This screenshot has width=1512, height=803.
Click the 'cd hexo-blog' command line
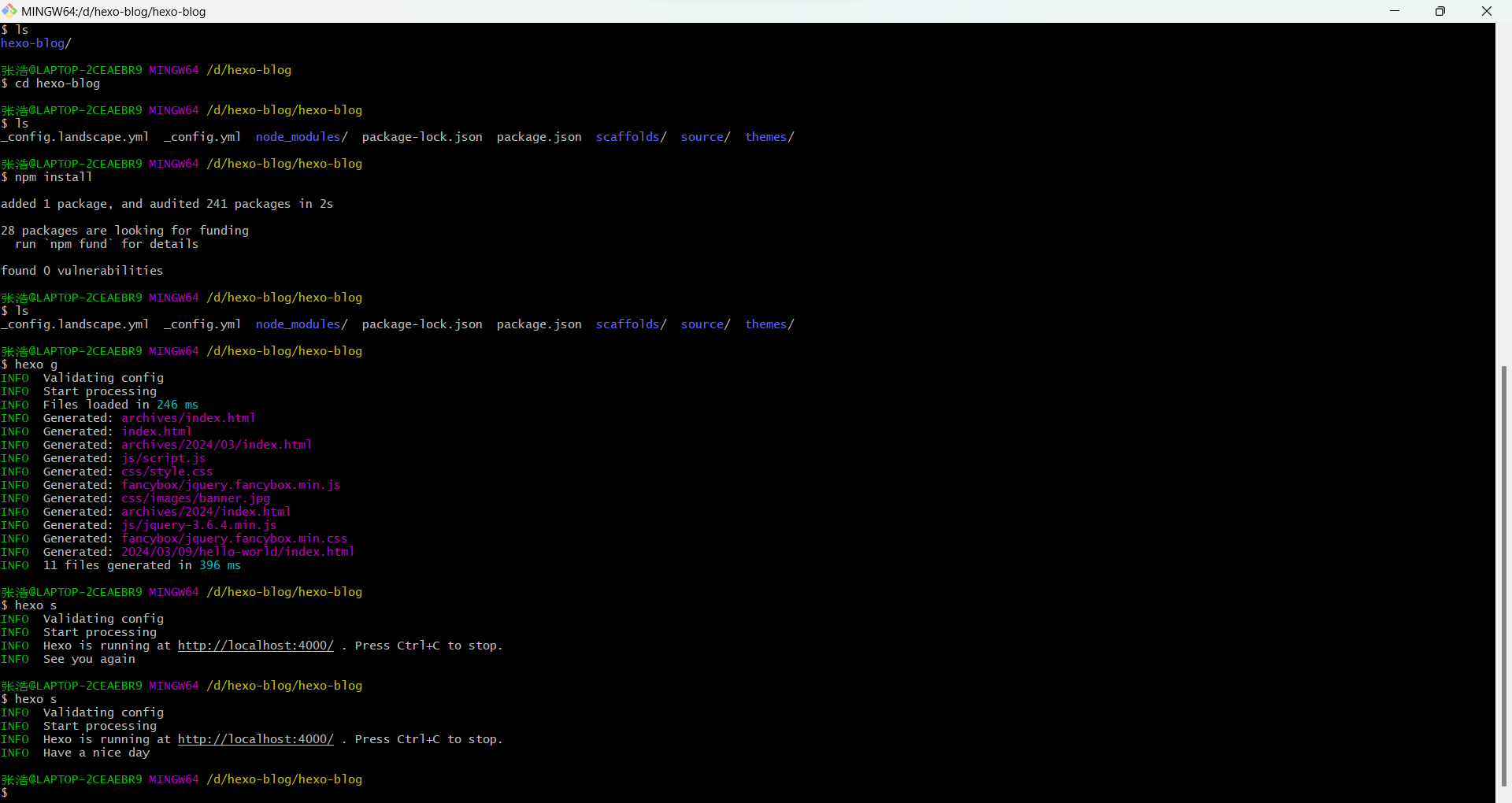50,83
